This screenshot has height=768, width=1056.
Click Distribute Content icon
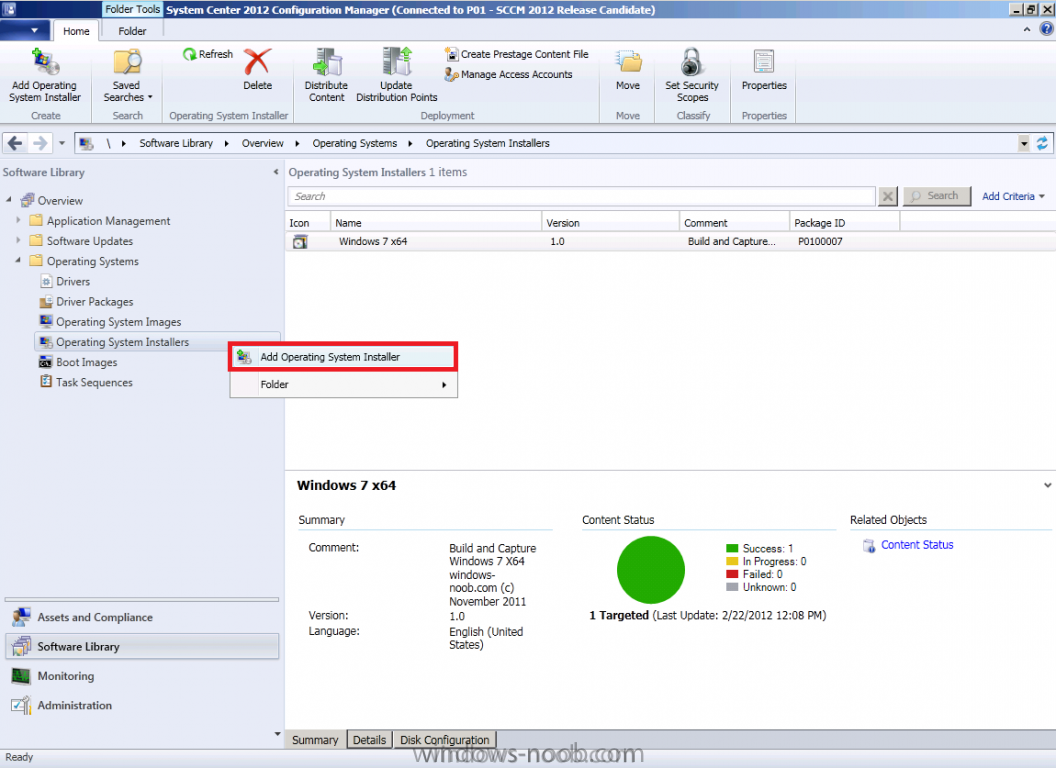[327, 61]
